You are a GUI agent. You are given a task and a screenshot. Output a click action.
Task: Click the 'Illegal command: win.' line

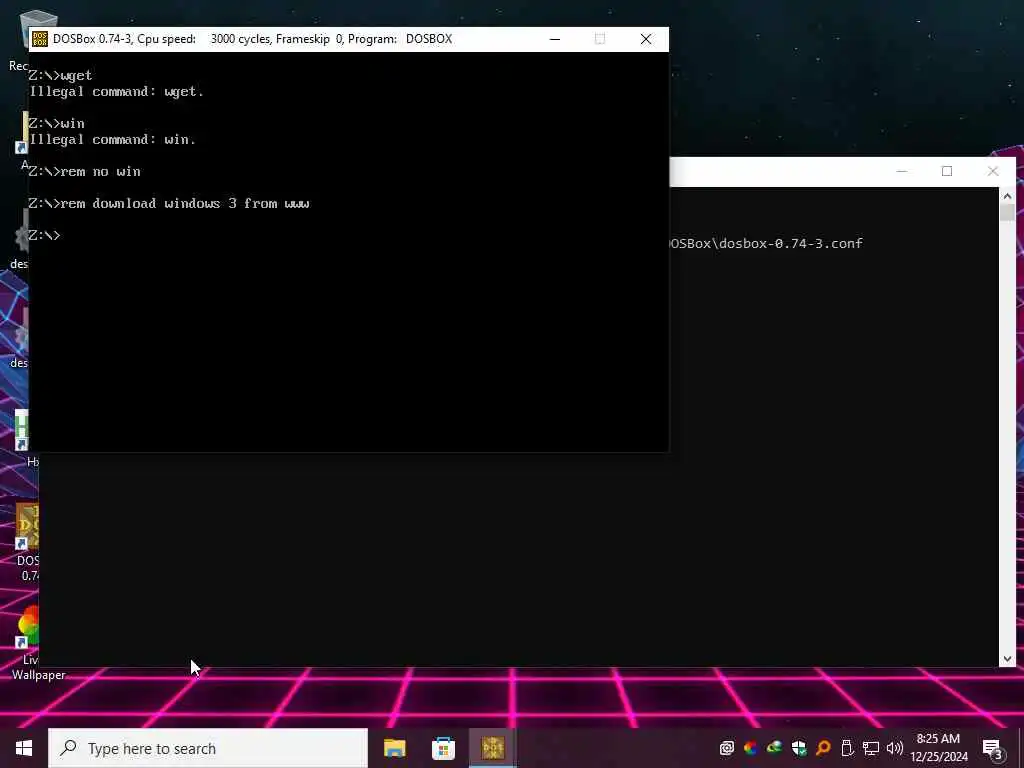[112, 140]
